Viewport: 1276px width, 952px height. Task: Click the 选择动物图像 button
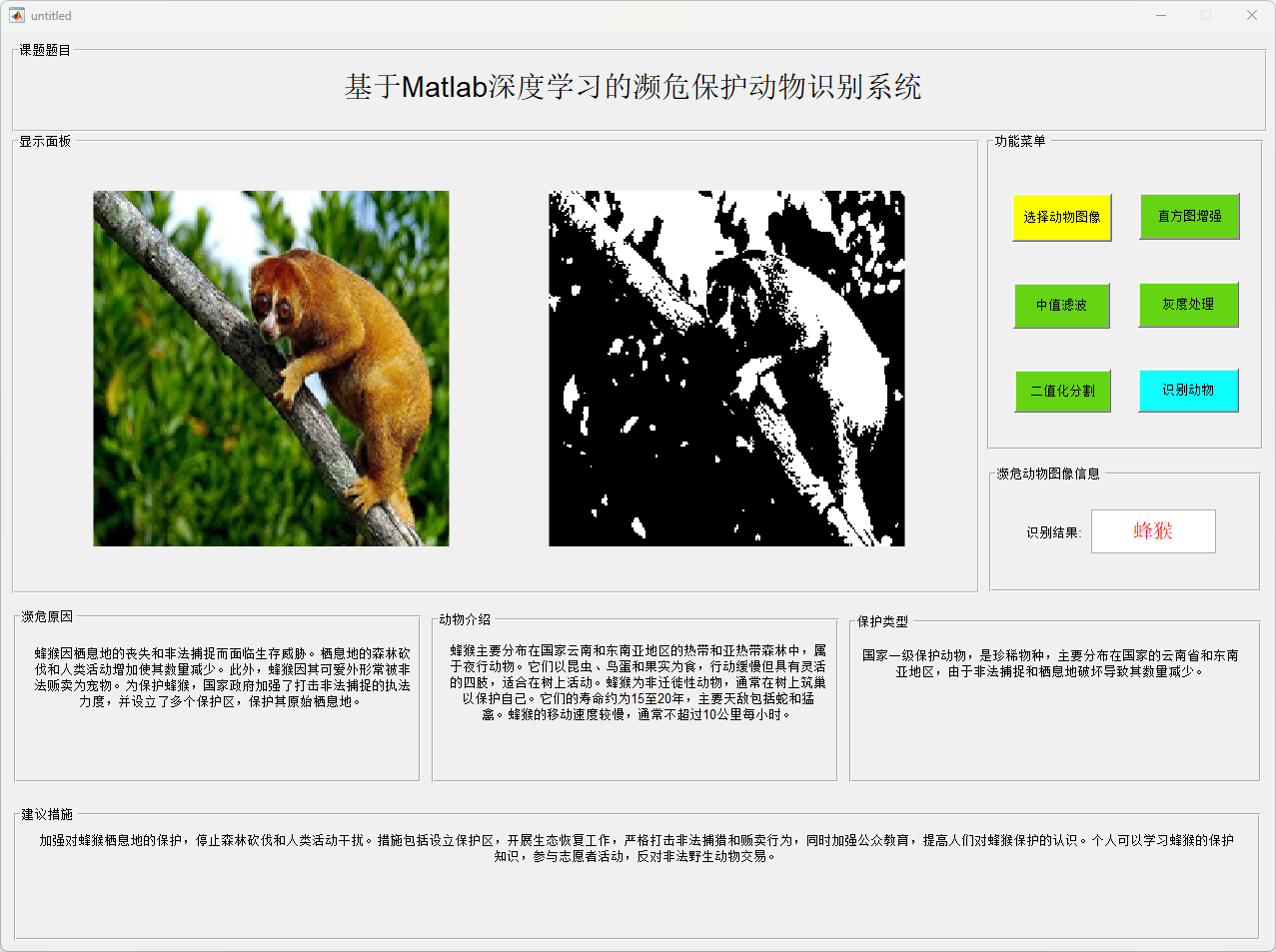click(1062, 217)
